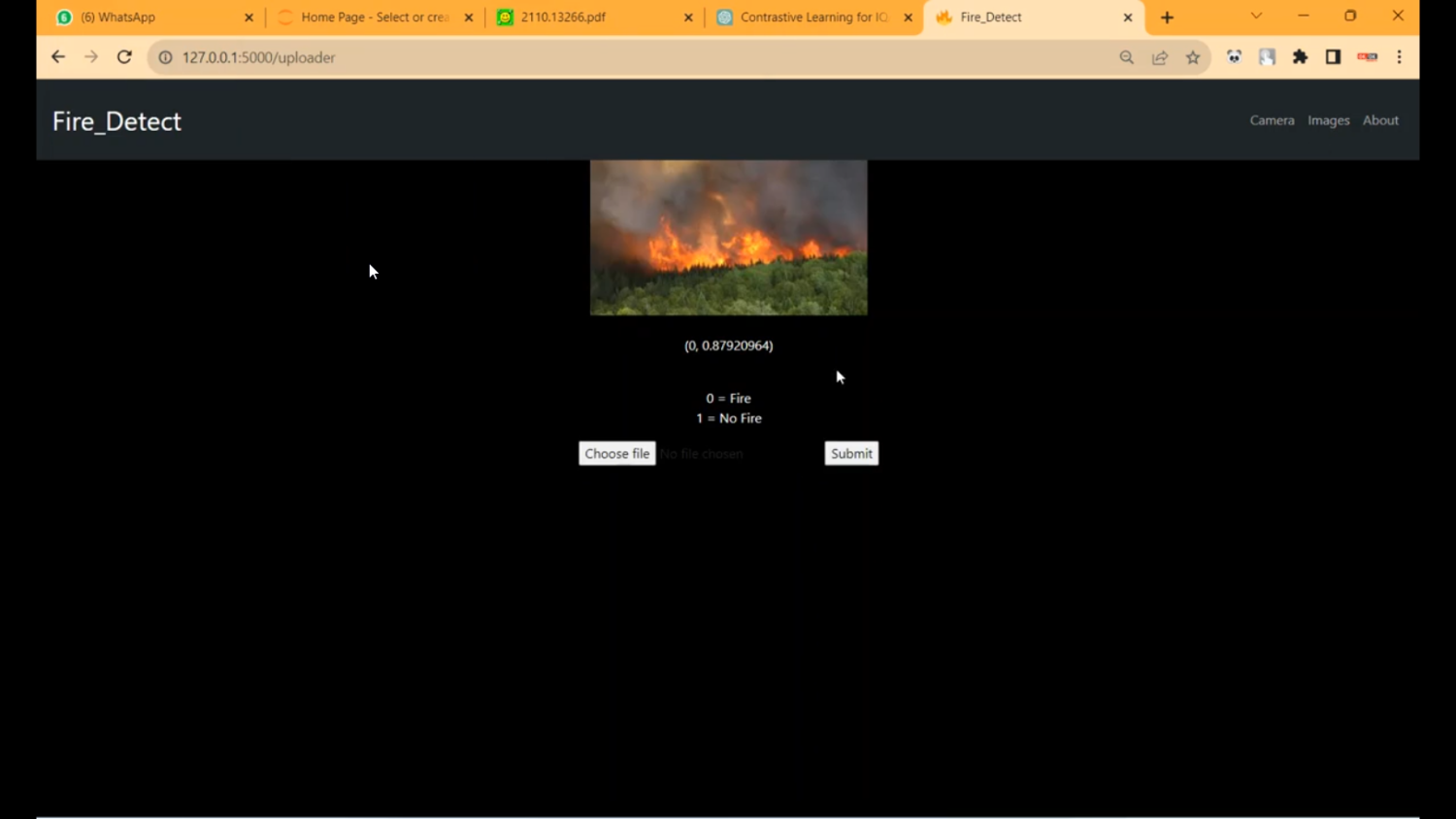Close the WhatsApp tab
The image size is (1456, 819).
[248, 17]
